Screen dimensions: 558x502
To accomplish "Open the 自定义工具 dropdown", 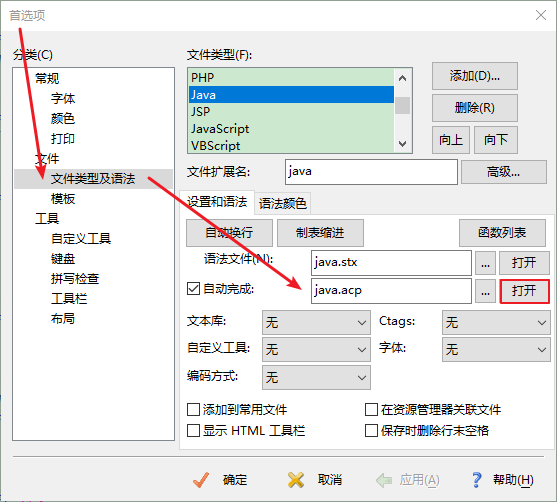I will pyautogui.click(x=316, y=349).
